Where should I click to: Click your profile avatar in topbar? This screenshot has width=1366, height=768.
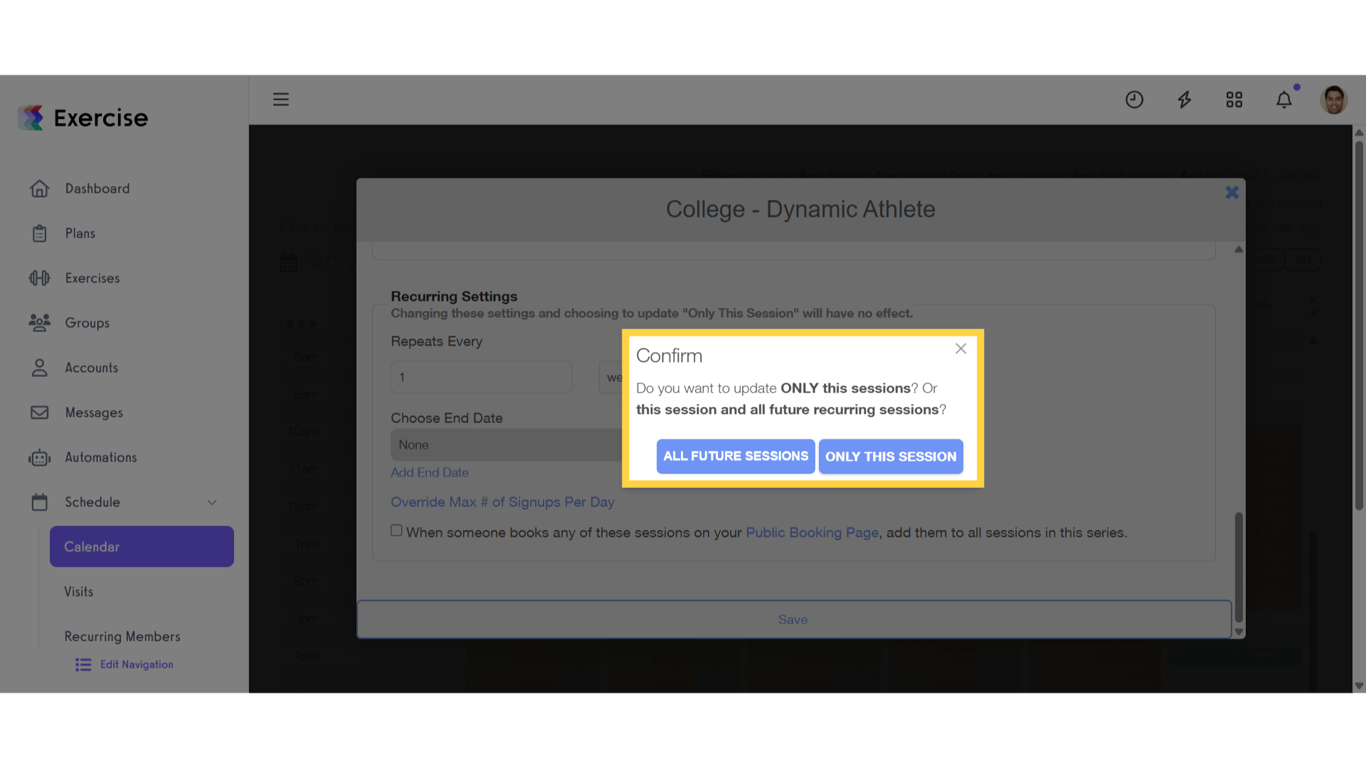click(1334, 99)
